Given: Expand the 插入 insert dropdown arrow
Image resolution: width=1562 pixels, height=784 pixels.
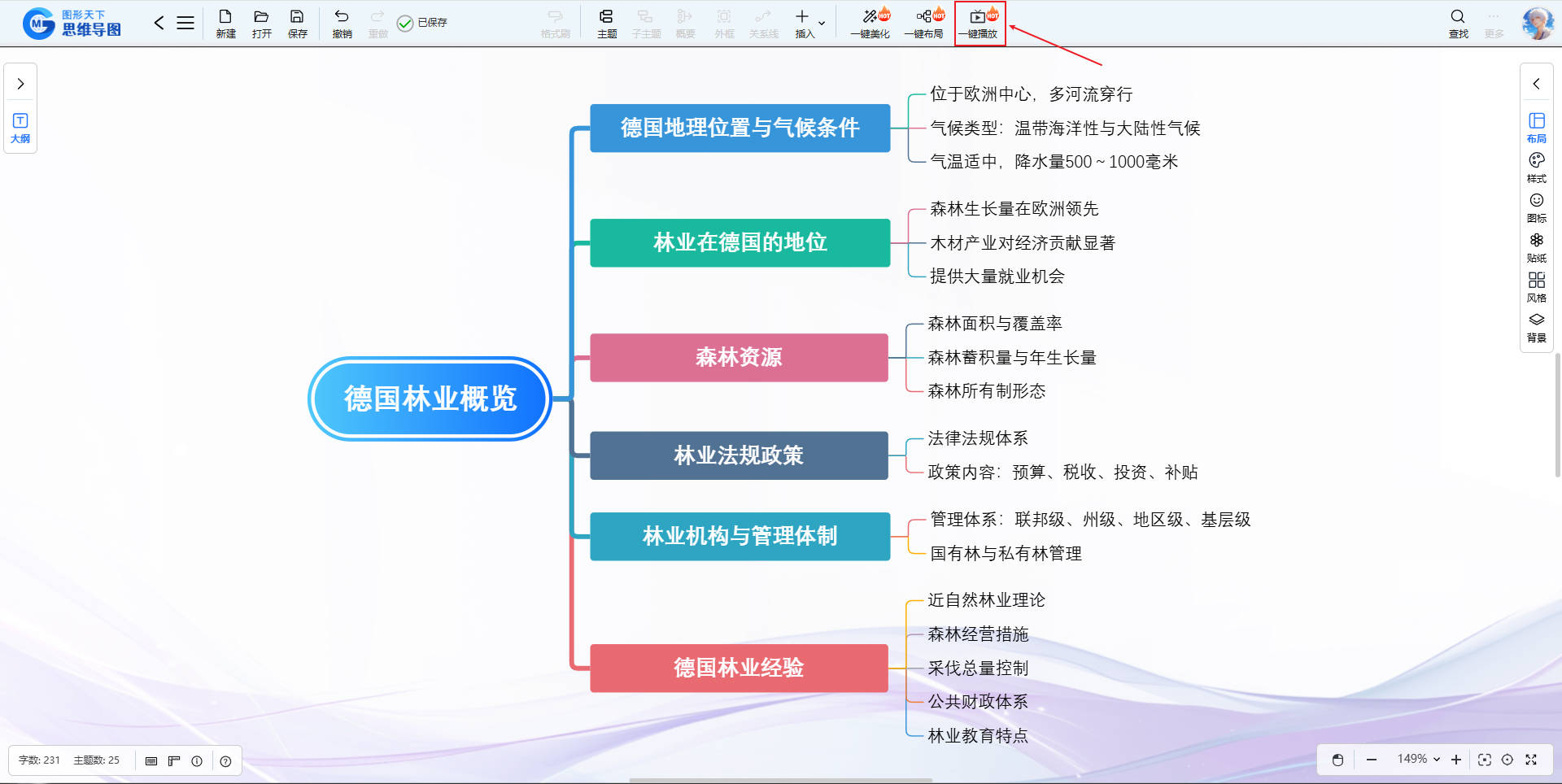Looking at the screenshot, I should tap(822, 24).
